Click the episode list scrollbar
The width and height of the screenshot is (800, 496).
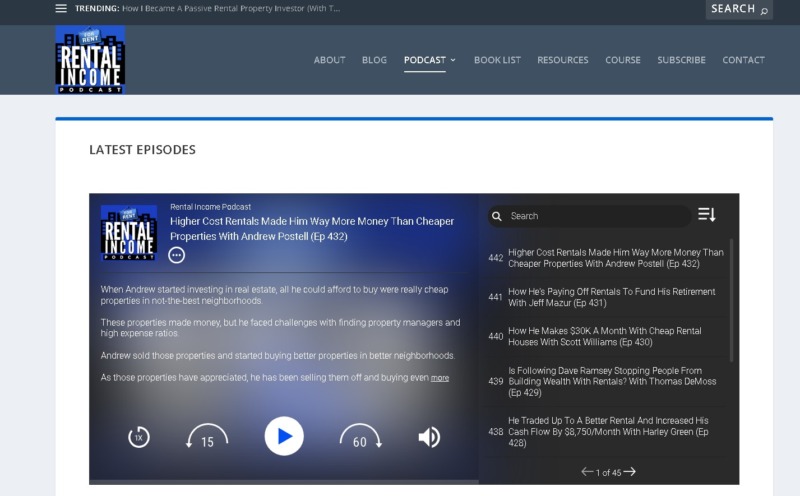click(x=732, y=300)
